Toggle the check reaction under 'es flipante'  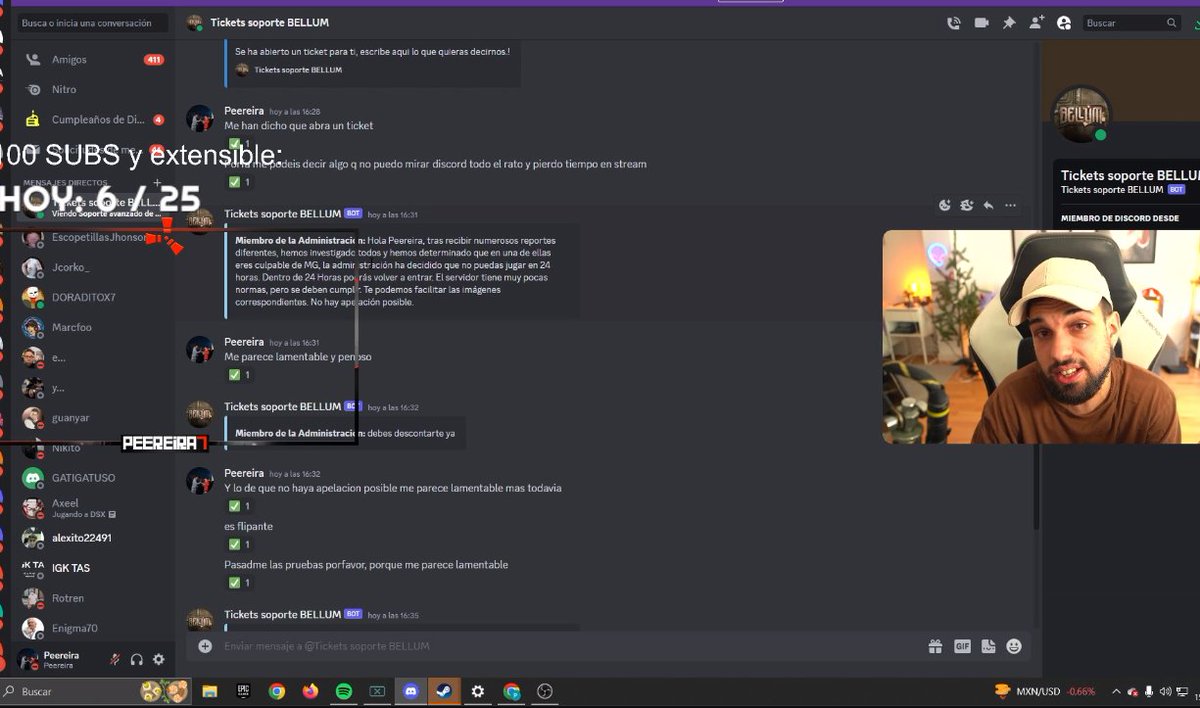(x=239, y=544)
